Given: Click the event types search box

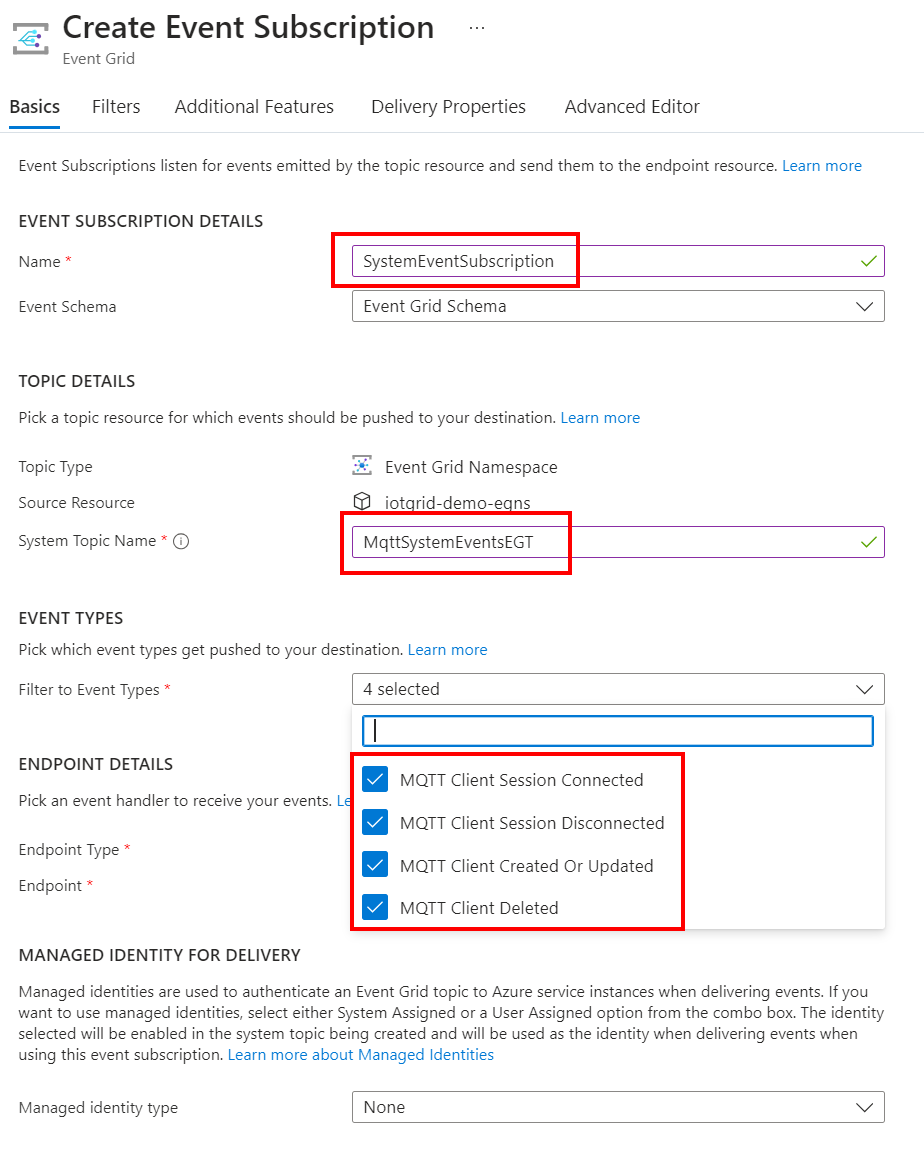Looking at the screenshot, I should [x=618, y=730].
